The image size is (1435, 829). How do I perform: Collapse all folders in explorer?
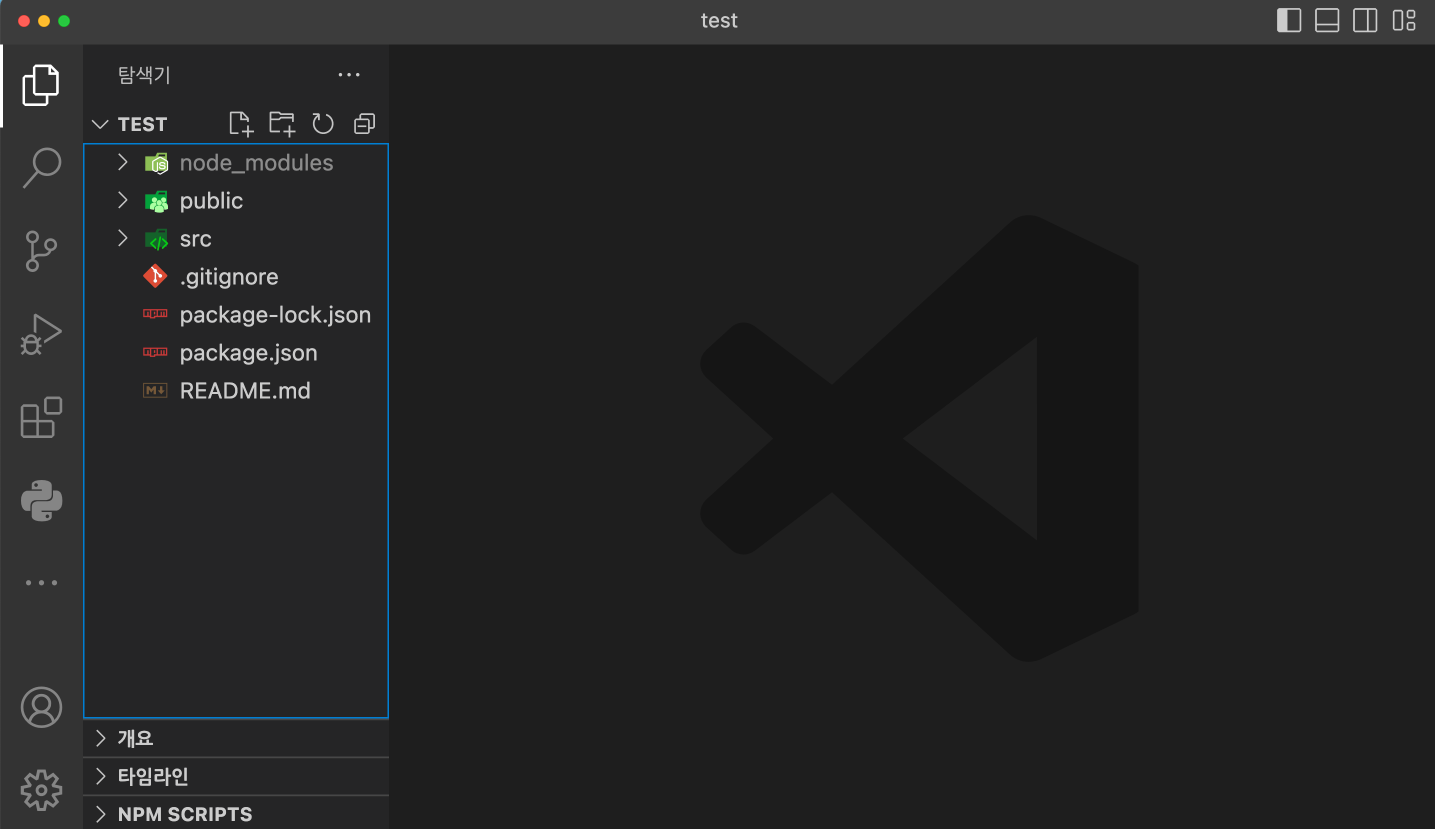tap(365, 124)
